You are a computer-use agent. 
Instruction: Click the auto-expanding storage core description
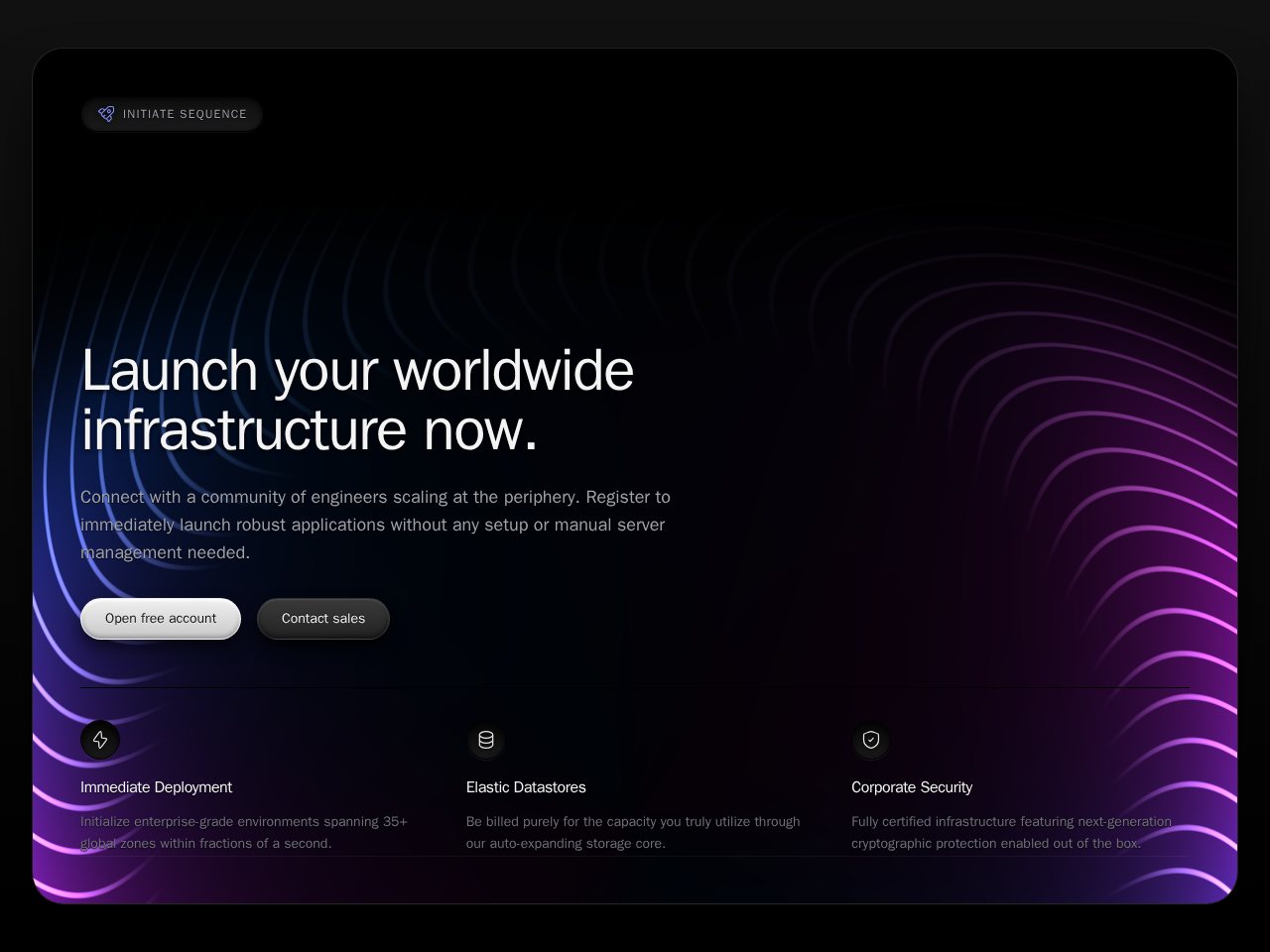coord(633,832)
